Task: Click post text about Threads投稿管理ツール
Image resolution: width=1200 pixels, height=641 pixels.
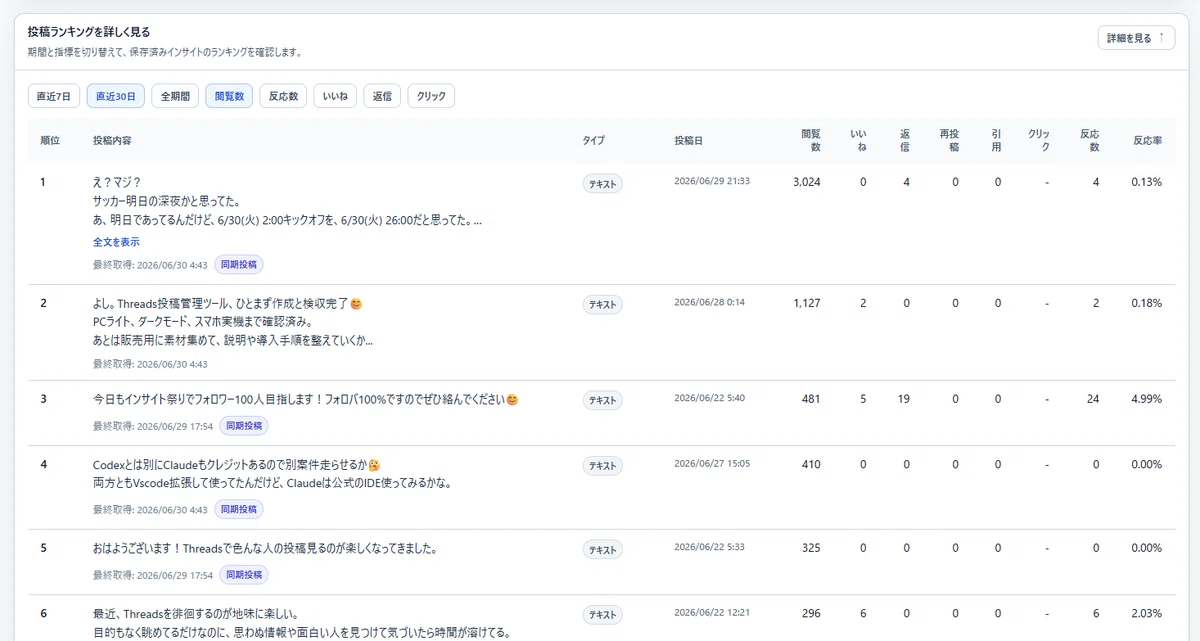Action: (x=233, y=322)
